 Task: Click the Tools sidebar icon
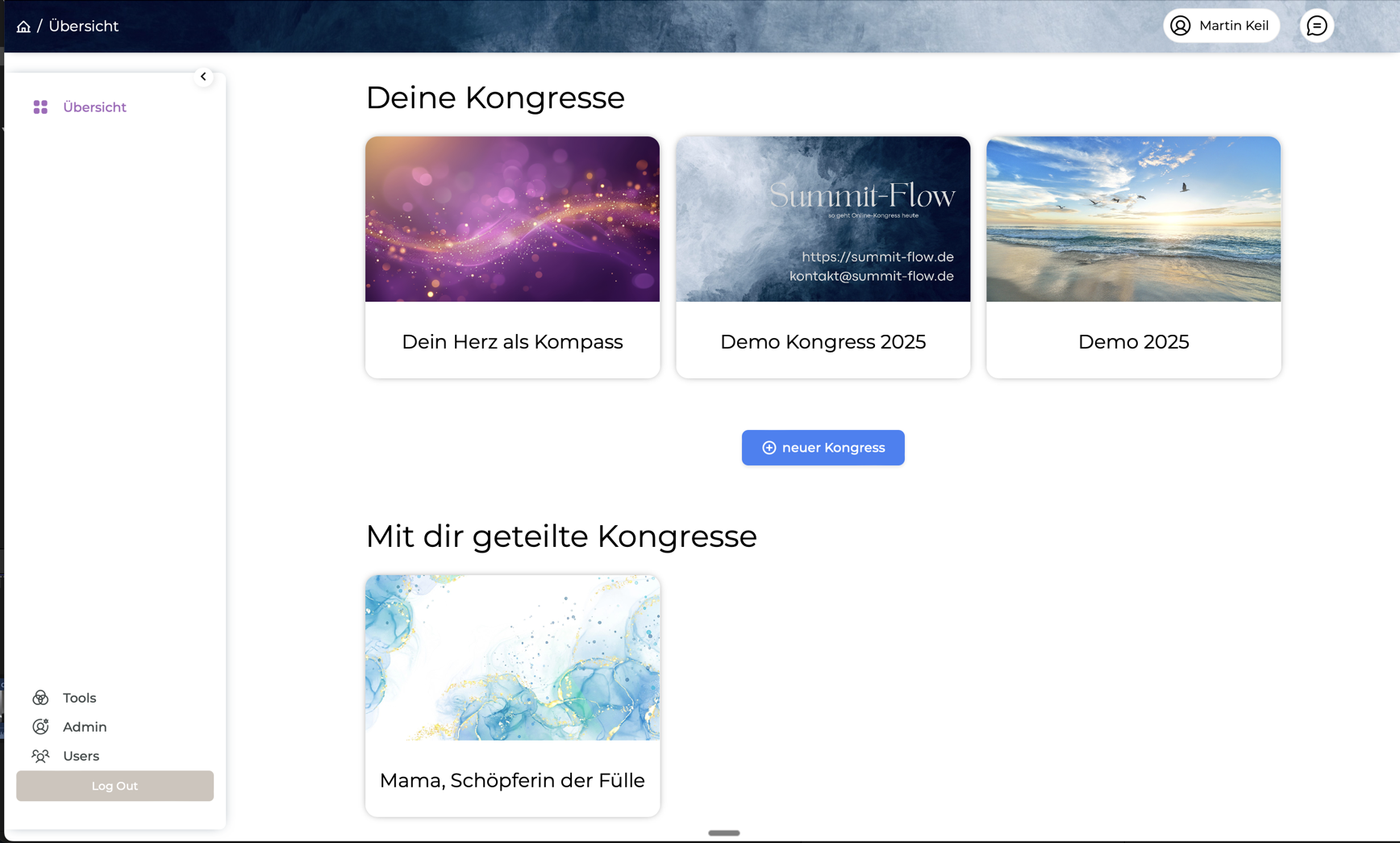pyautogui.click(x=40, y=698)
